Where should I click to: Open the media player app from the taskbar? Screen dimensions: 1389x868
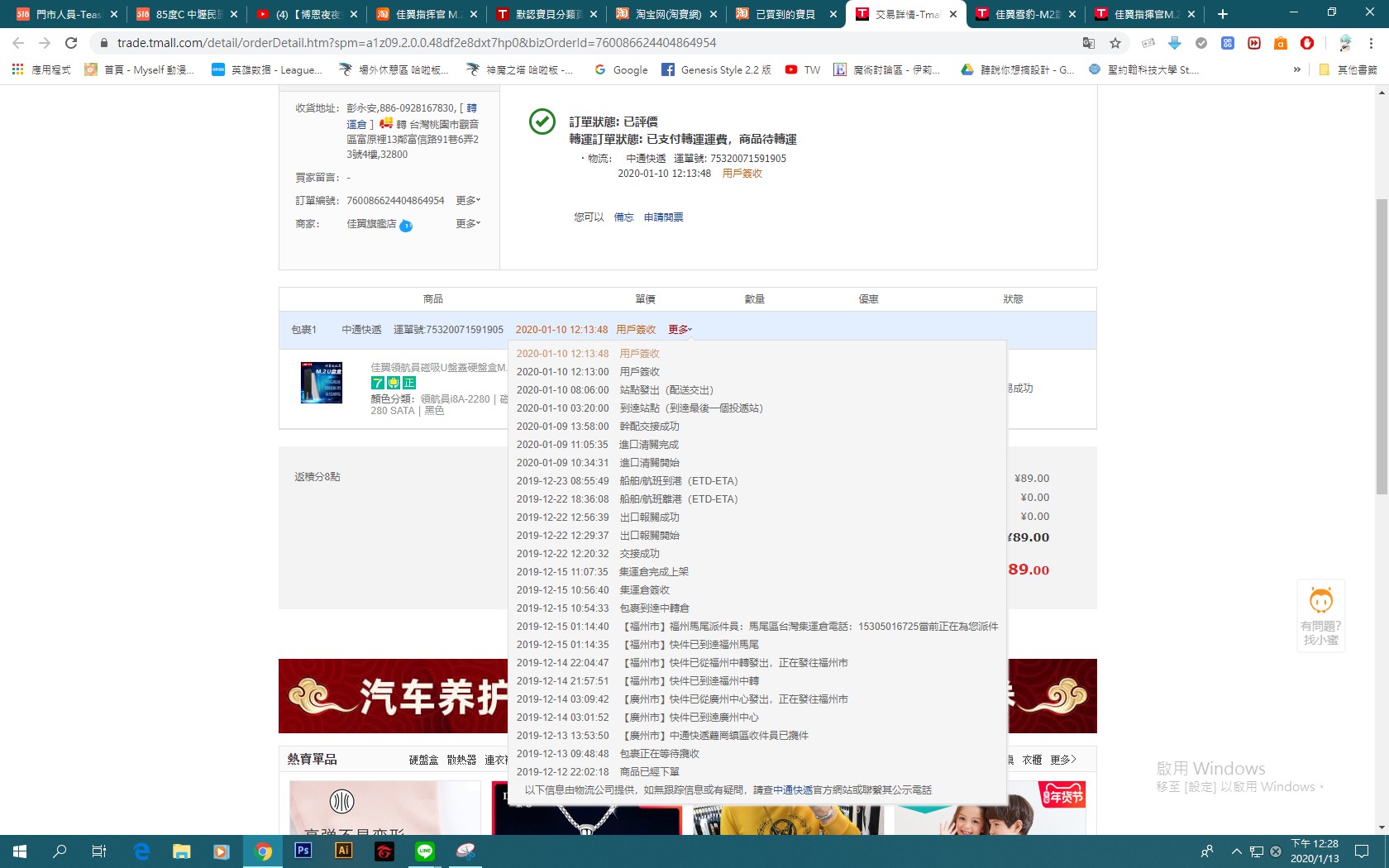point(222,851)
